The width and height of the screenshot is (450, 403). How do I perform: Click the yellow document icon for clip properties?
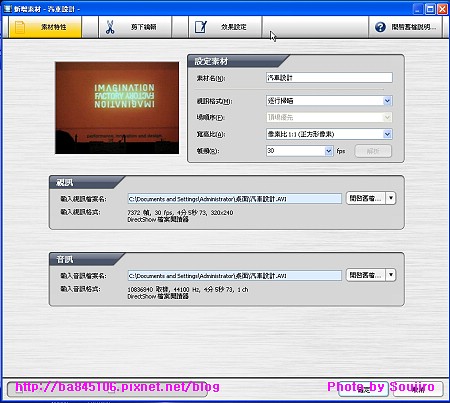tap(20, 27)
